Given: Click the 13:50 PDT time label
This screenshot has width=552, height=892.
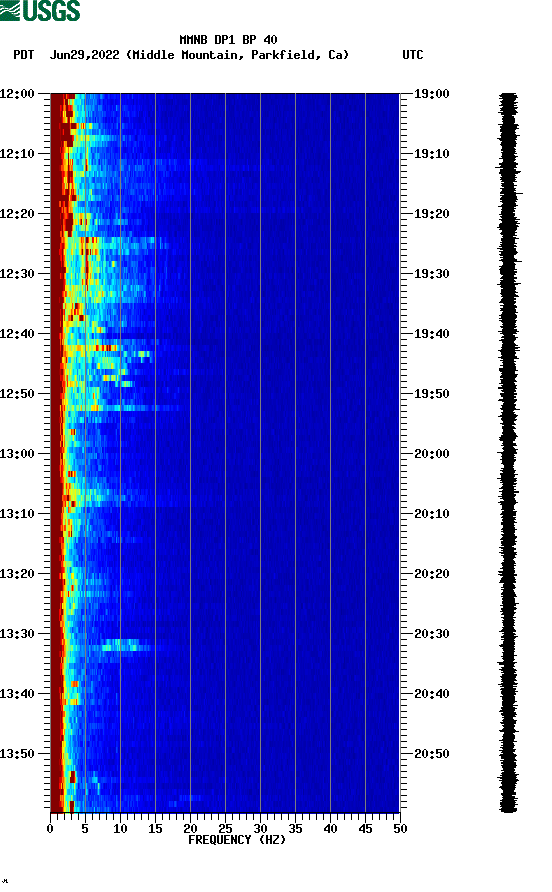Looking at the screenshot, I should coord(17,754).
